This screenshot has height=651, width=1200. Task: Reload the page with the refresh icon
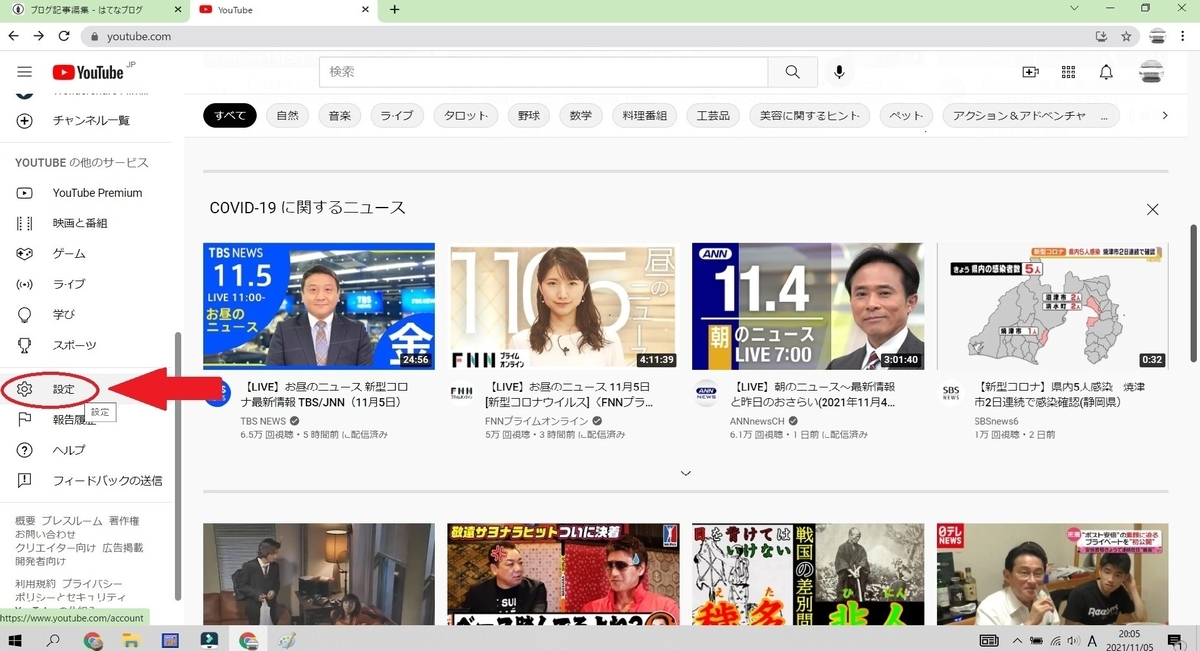click(64, 36)
